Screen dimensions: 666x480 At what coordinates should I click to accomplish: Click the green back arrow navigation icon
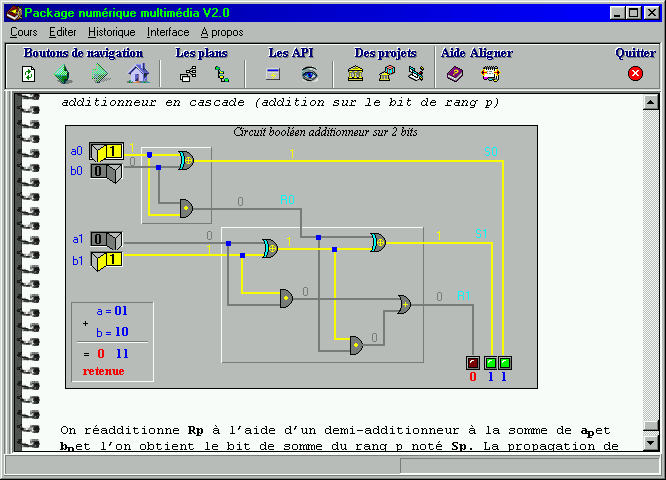(x=63, y=74)
